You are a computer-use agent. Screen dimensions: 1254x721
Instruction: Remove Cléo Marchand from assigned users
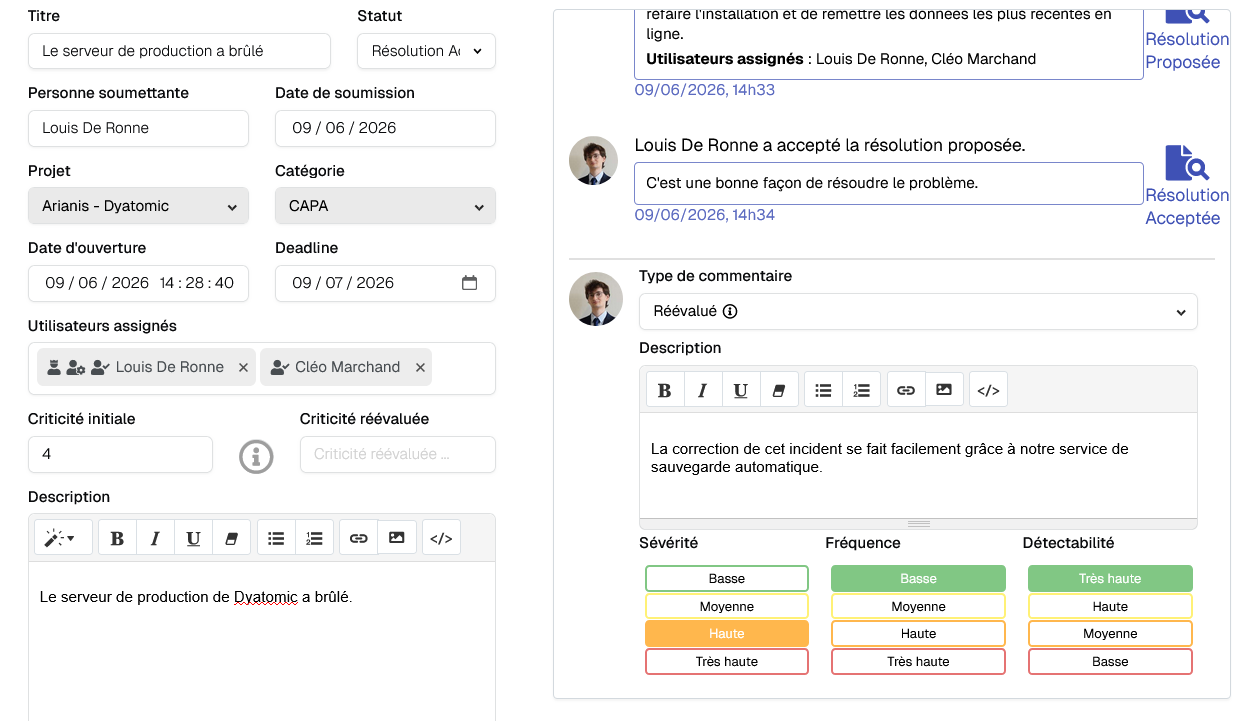[420, 368]
